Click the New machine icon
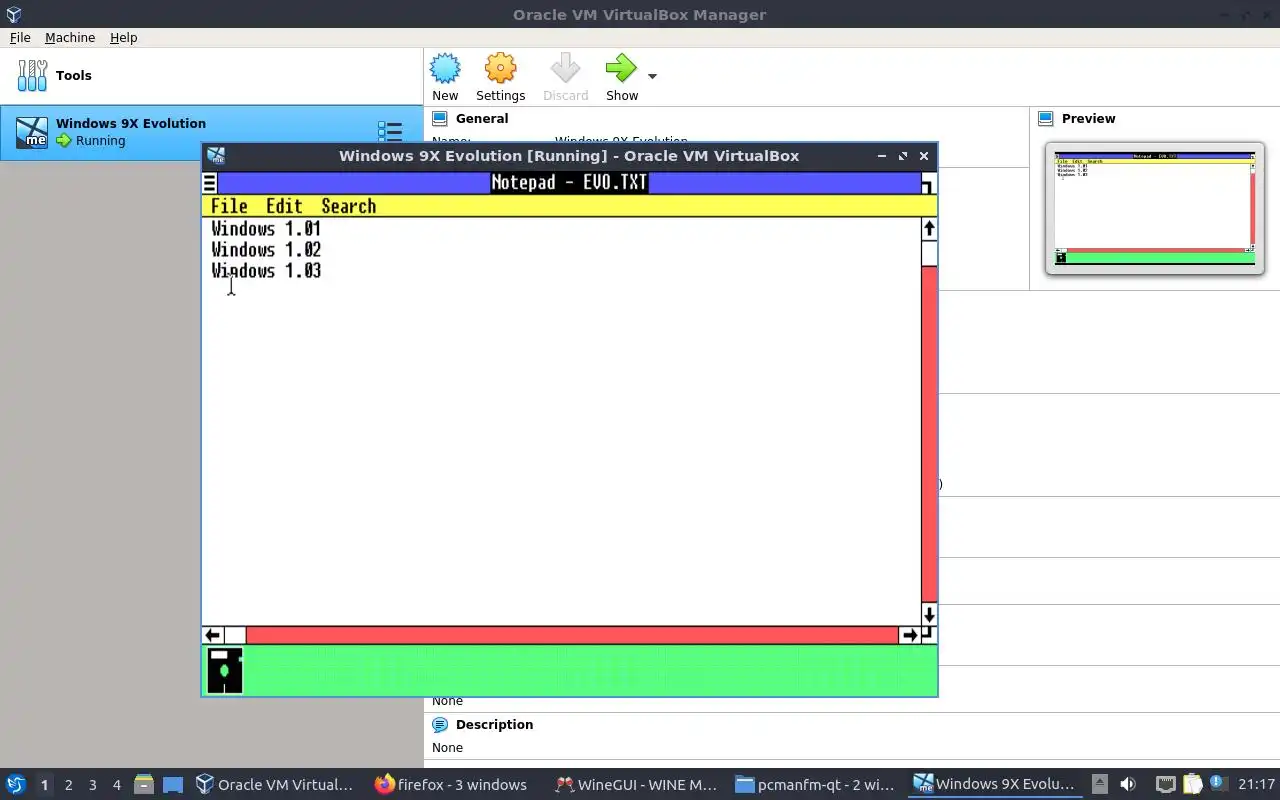Screen dimensions: 1280x800 pyautogui.click(x=445, y=69)
